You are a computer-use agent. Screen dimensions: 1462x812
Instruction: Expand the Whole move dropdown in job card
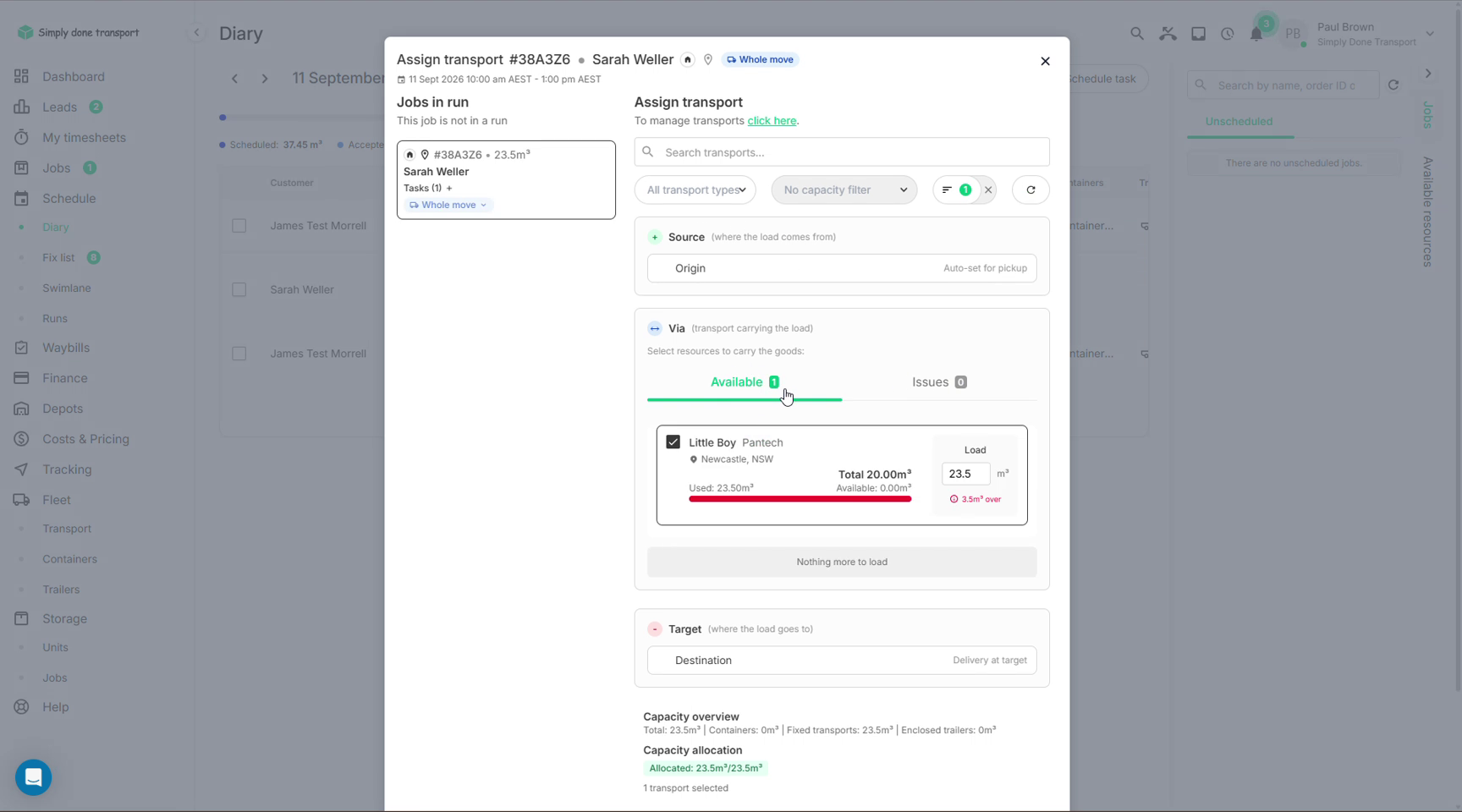click(x=448, y=205)
